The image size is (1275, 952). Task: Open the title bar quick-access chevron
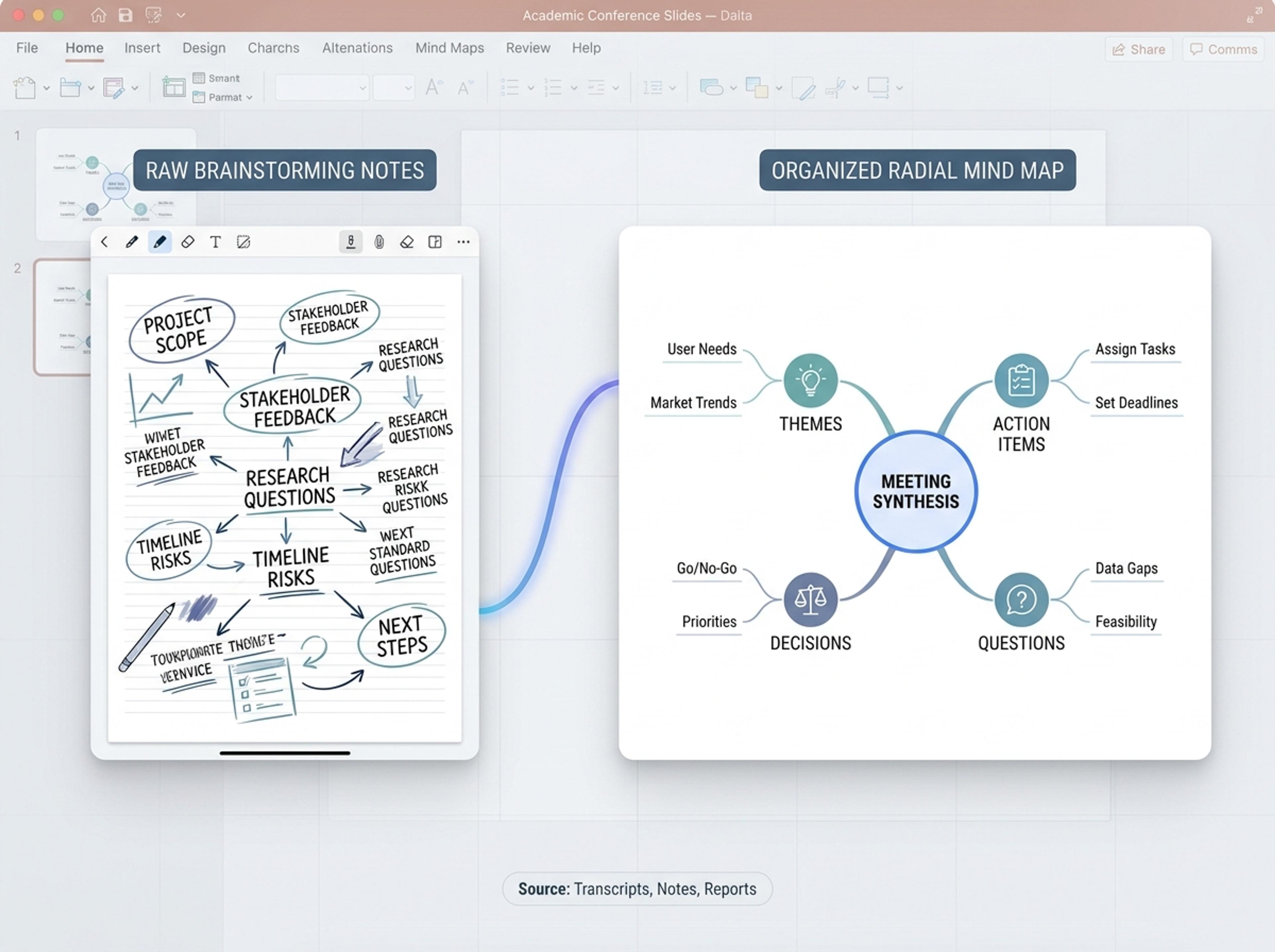[x=181, y=15]
